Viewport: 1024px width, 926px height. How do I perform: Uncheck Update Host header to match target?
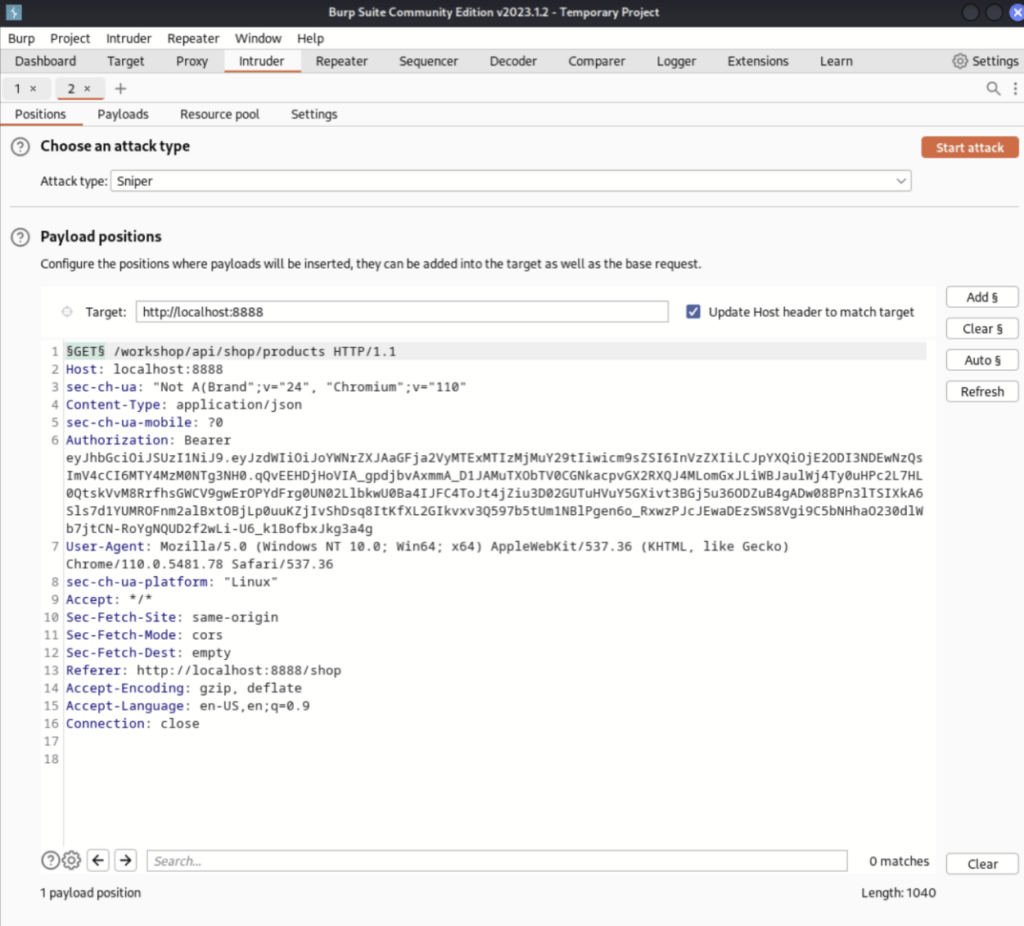(693, 311)
